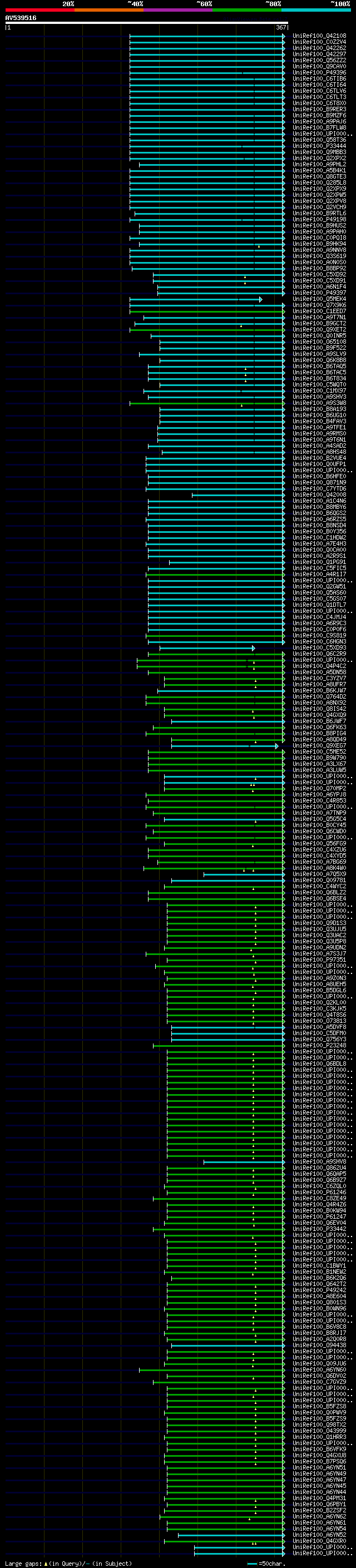
Task: Select the UniRef100_Q9MBB3 label
Action: coord(319,152)
